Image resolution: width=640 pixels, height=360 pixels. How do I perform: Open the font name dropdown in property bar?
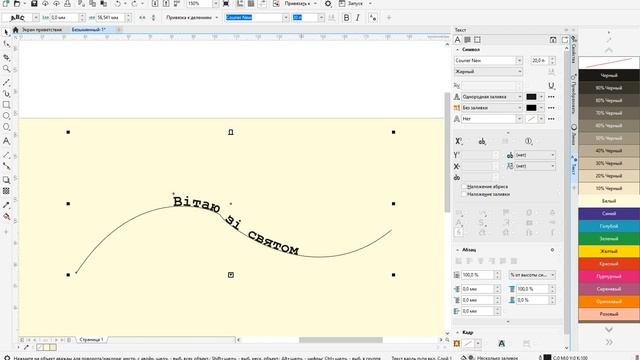(285, 18)
